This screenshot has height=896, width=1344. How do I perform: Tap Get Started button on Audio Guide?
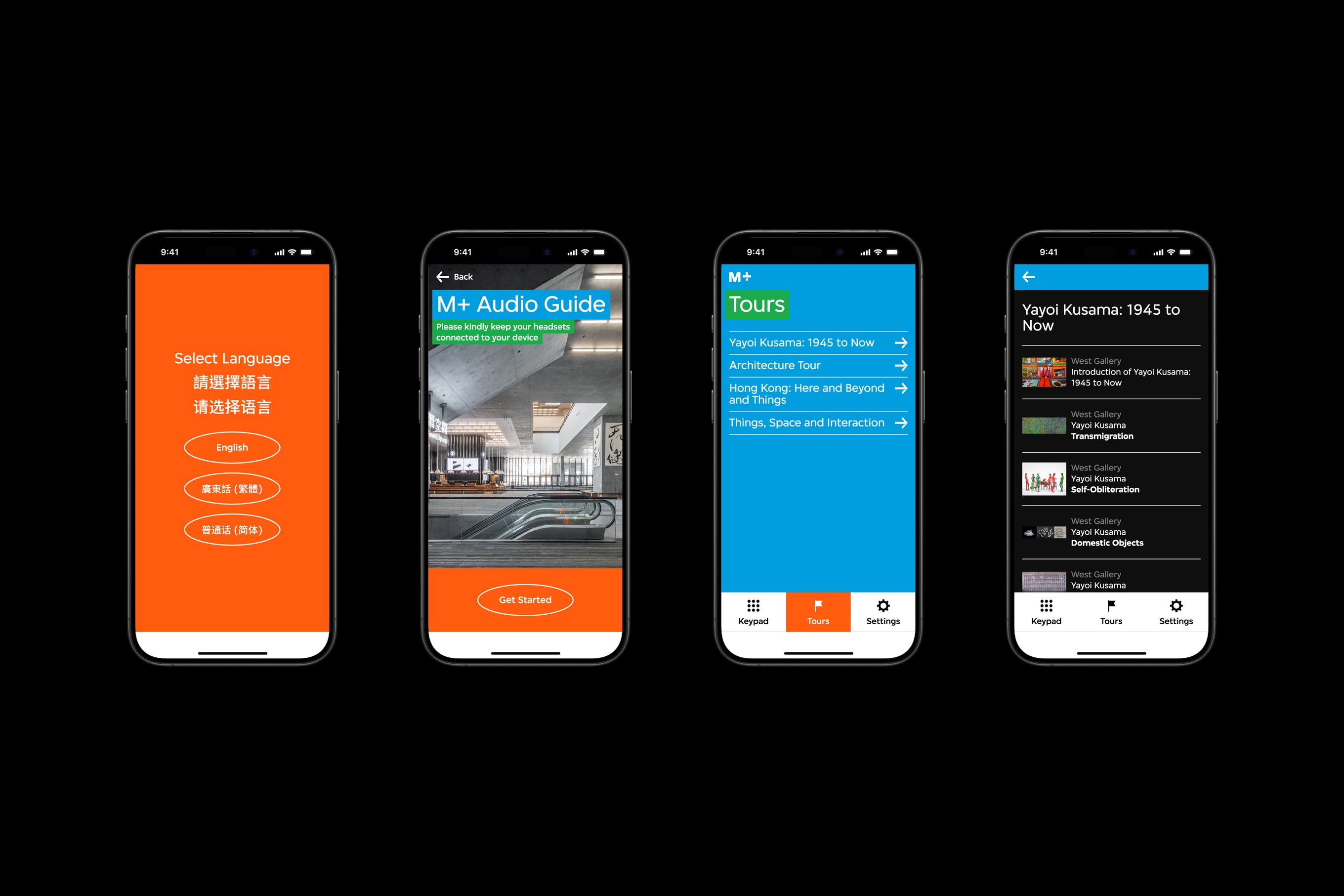click(525, 599)
